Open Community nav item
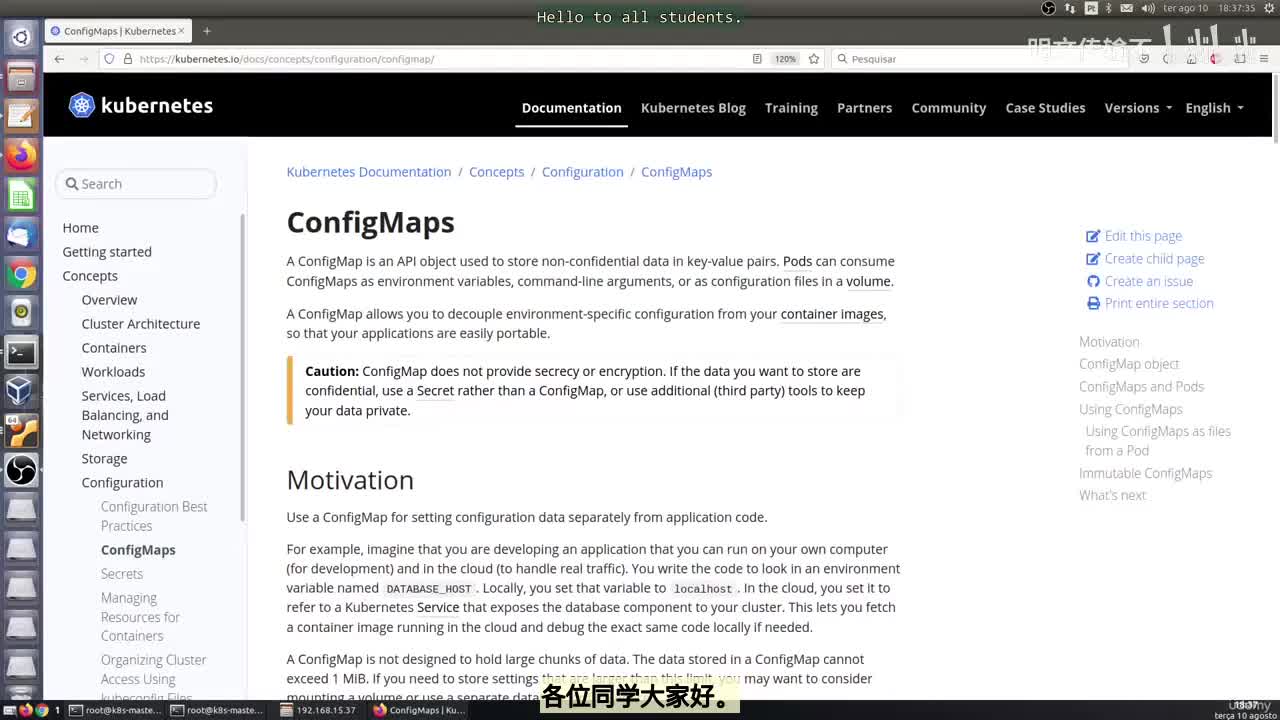Screen dimensions: 1280x720 pyautogui.click(x=948, y=107)
